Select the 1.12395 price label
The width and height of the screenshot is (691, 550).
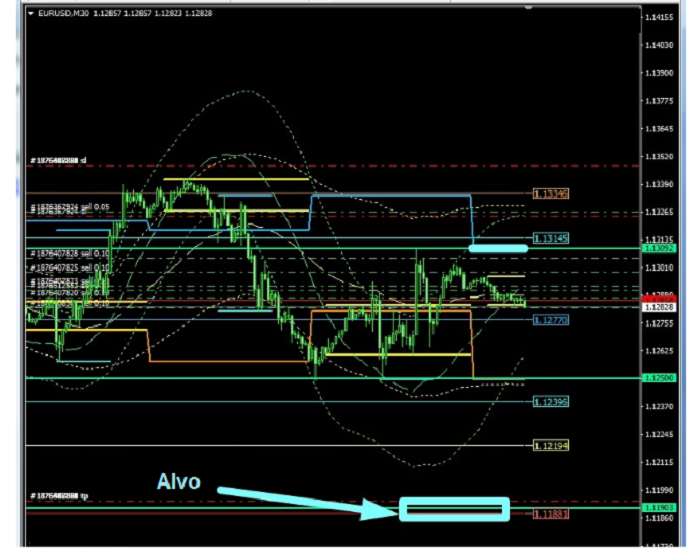[x=551, y=401]
